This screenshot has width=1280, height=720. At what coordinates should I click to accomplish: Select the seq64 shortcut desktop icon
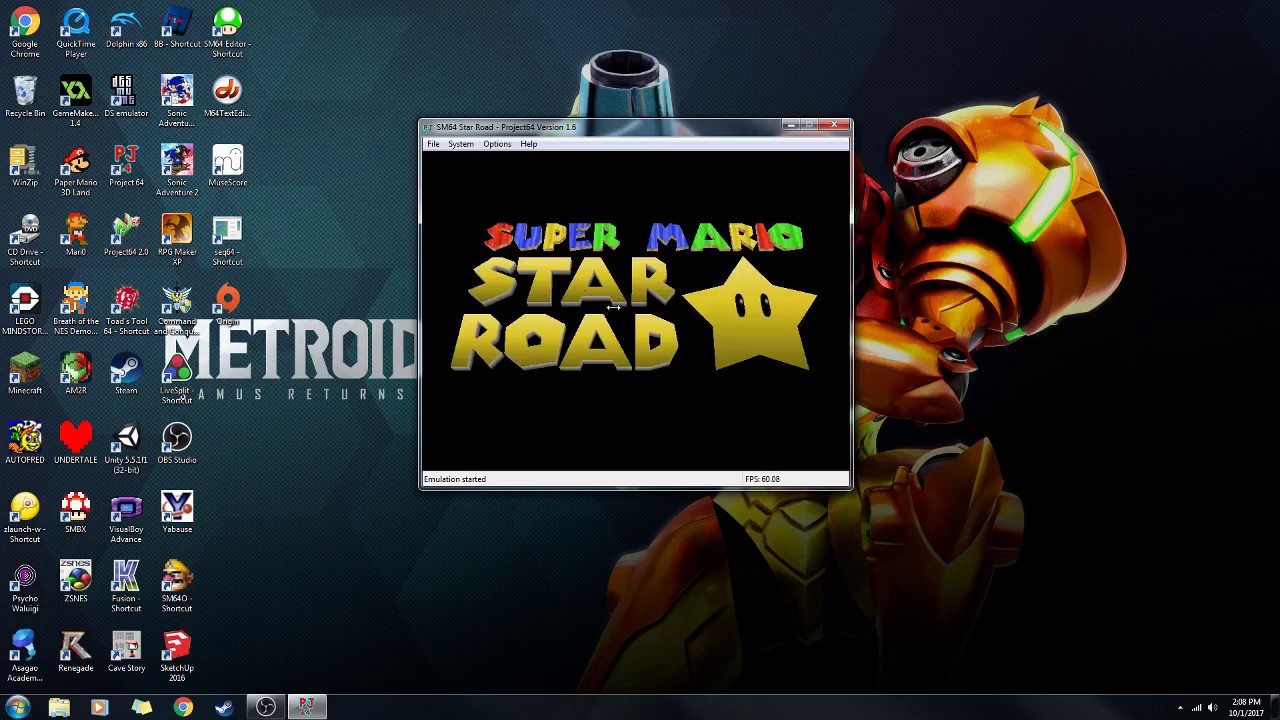227,240
